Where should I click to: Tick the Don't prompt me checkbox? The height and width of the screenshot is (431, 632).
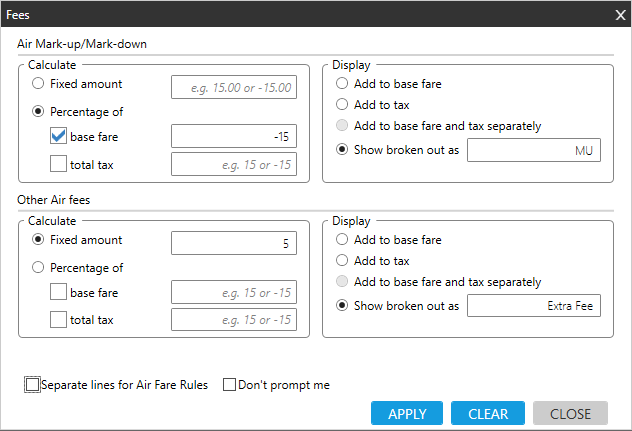[229, 385]
